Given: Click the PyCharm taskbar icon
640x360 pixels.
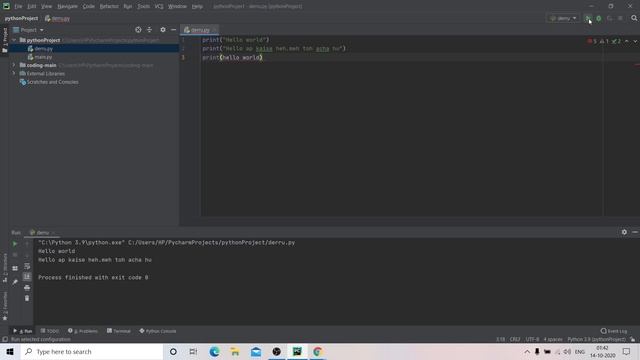Looking at the screenshot, I should point(297,351).
